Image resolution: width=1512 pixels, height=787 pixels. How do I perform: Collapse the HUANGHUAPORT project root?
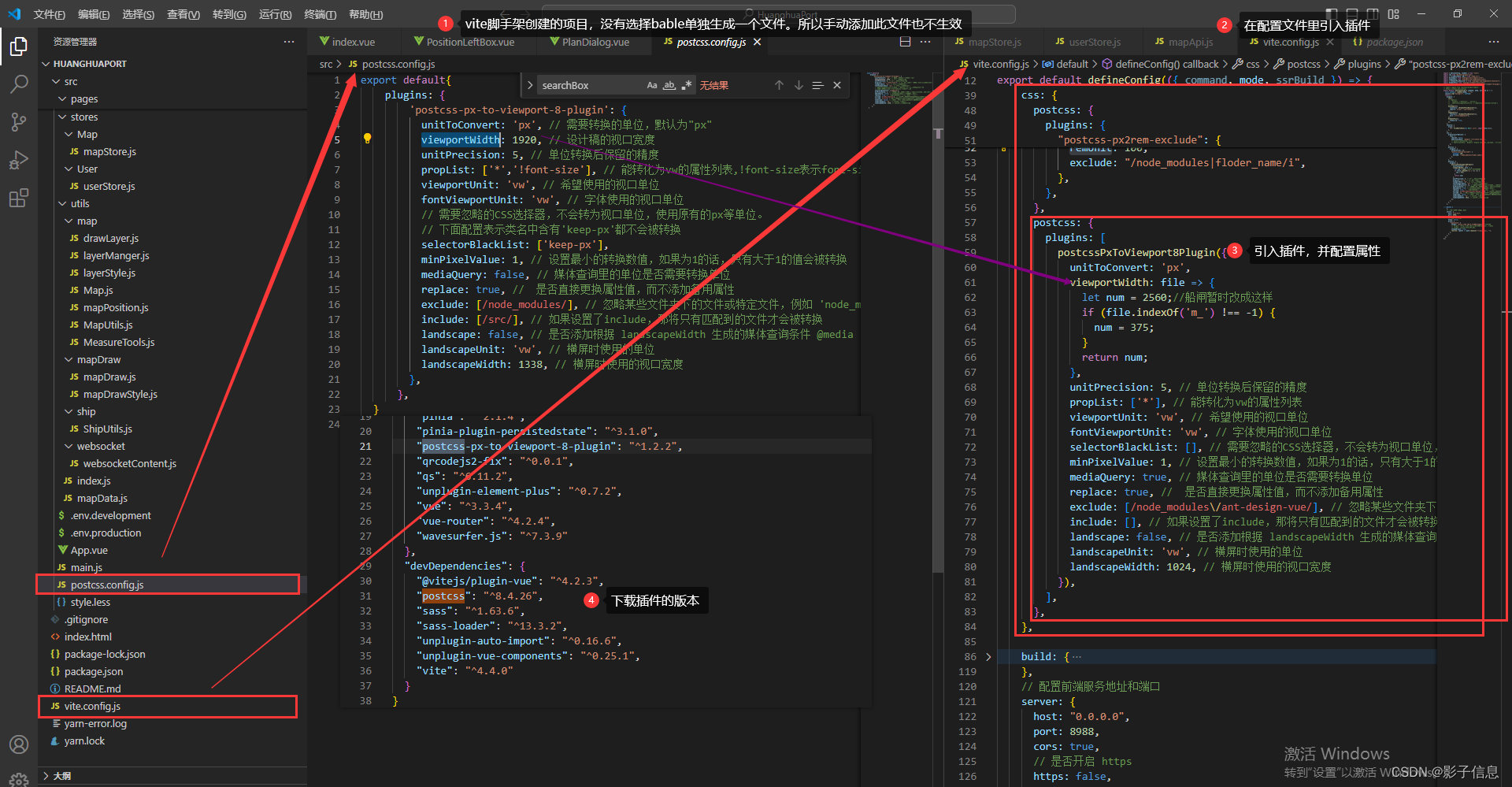tap(46, 64)
